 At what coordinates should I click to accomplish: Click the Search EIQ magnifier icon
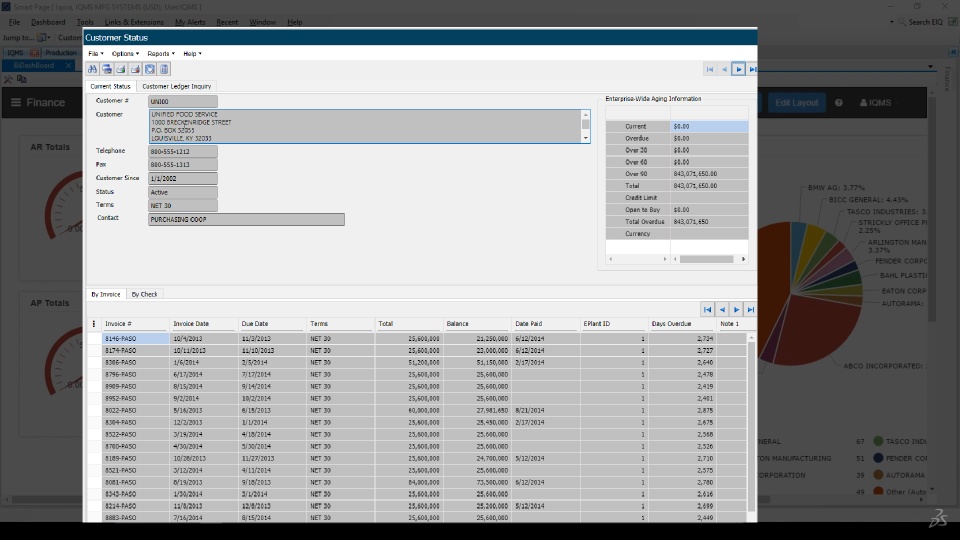(x=902, y=22)
